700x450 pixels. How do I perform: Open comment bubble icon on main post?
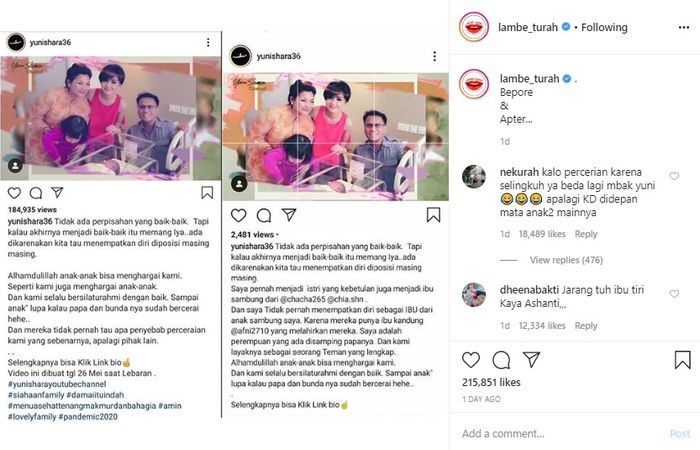[x=501, y=360]
